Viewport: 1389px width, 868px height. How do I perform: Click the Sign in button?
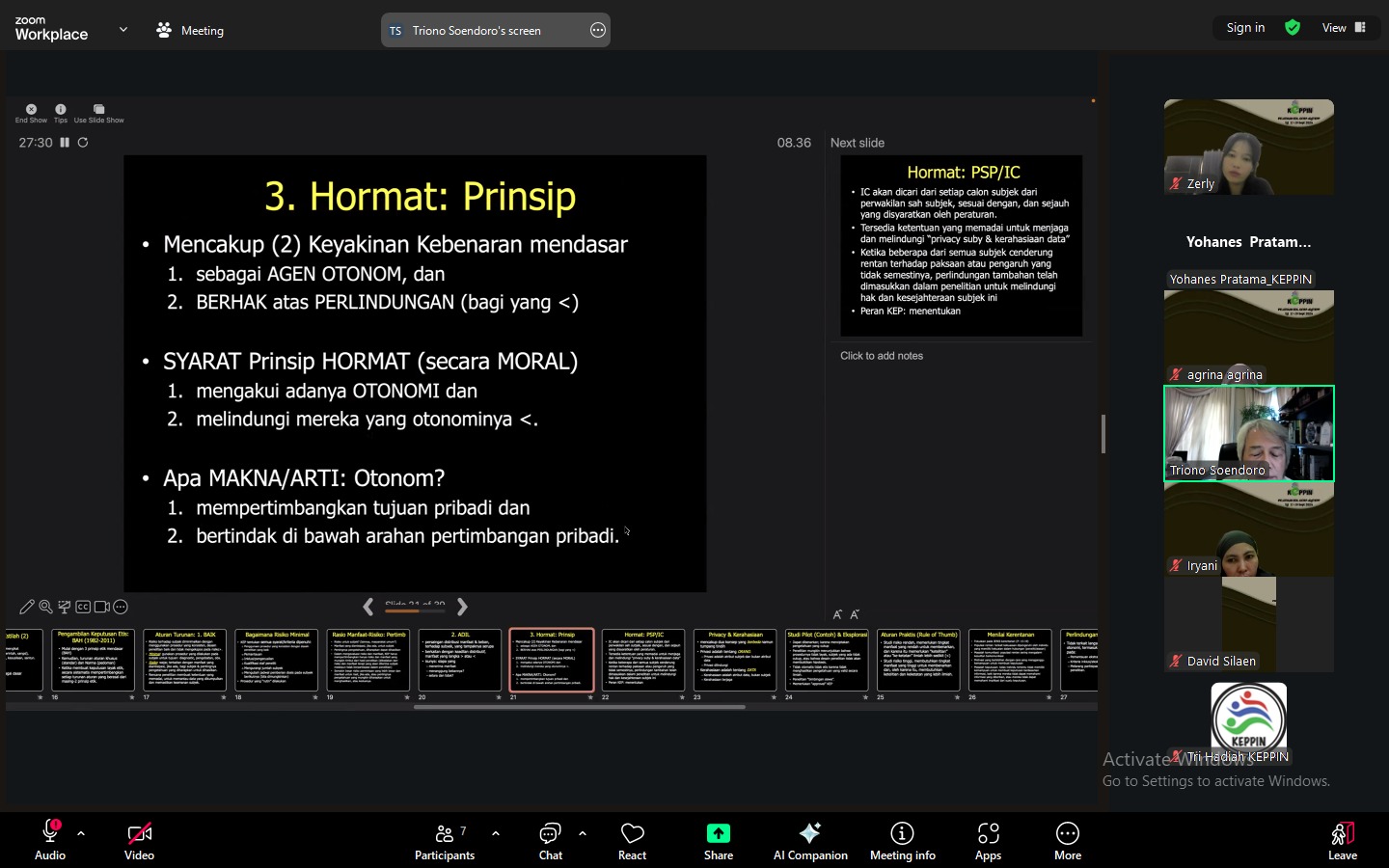[x=1245, y=28]
